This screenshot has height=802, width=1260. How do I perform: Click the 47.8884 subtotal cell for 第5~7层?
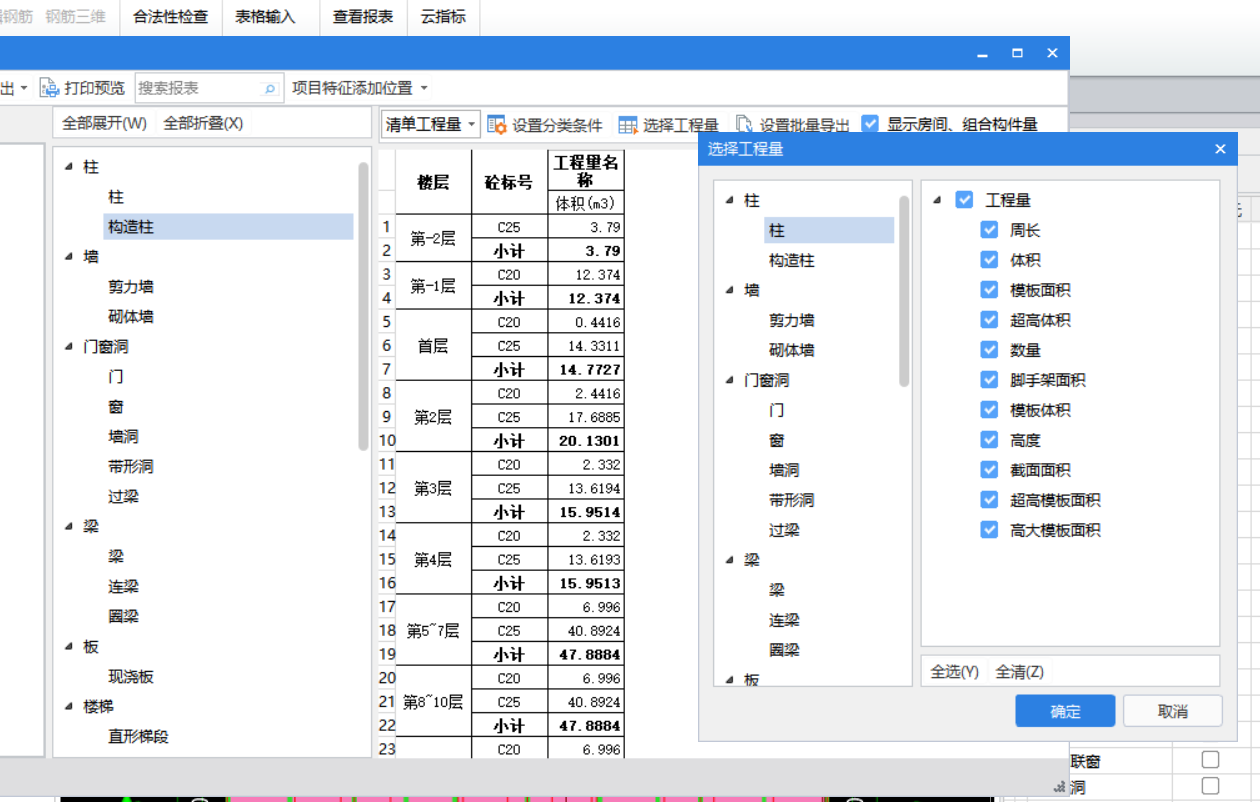coord(586,654)
